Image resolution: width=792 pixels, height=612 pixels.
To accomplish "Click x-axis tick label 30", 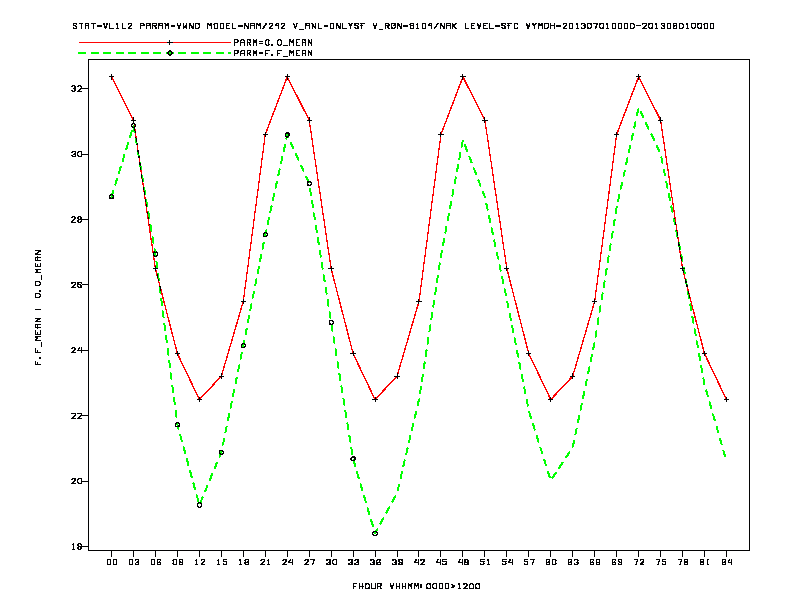I will [x=331, y=562].
